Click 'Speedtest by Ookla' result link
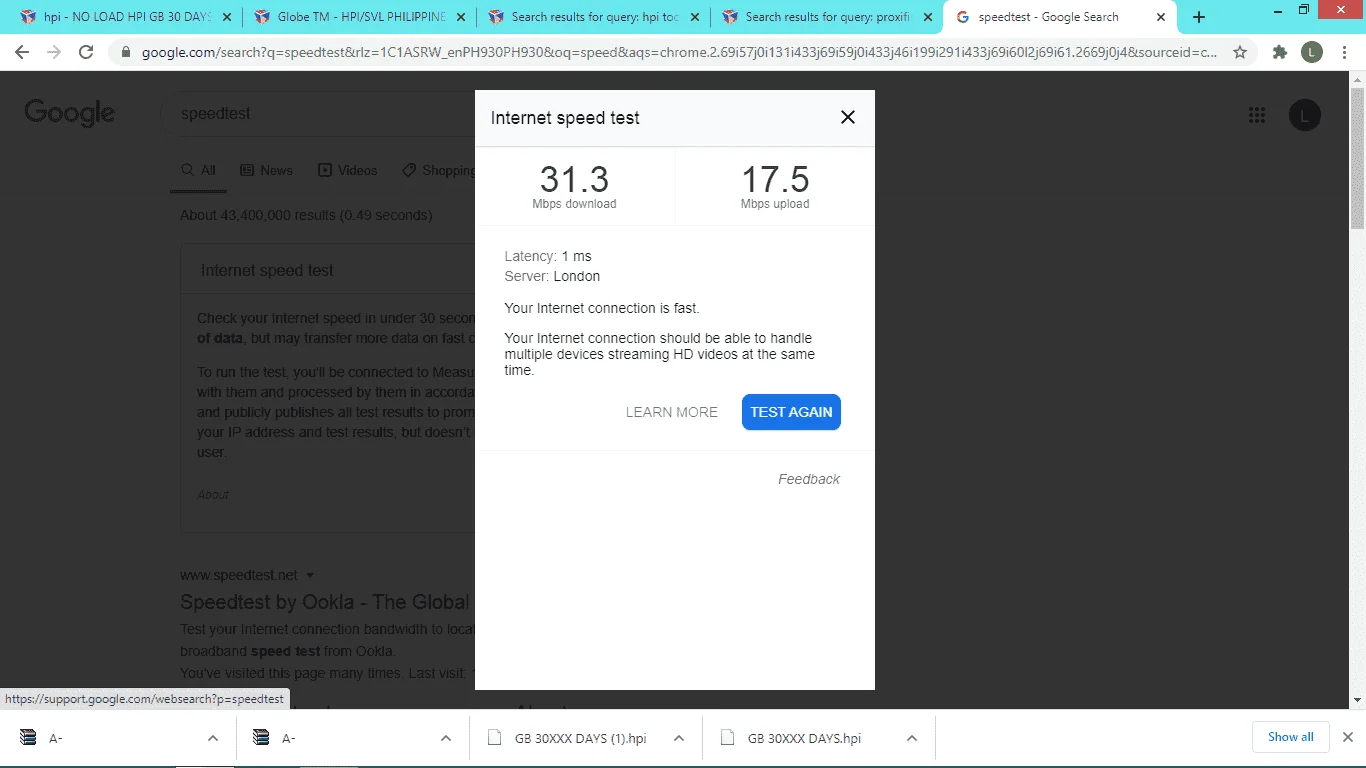Screen dimensions: 1366x768 pyautogui.click(x=325, y=602)
